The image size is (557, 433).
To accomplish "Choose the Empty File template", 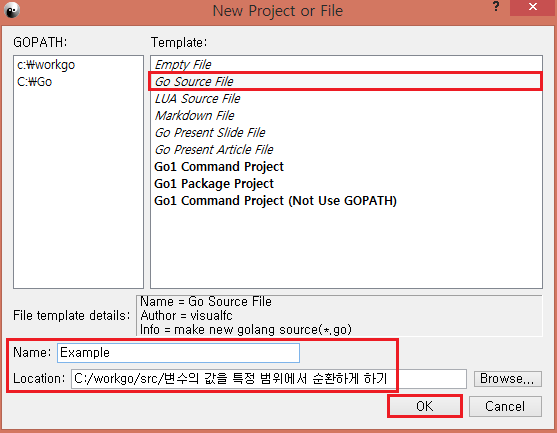I will pos(346,65).
